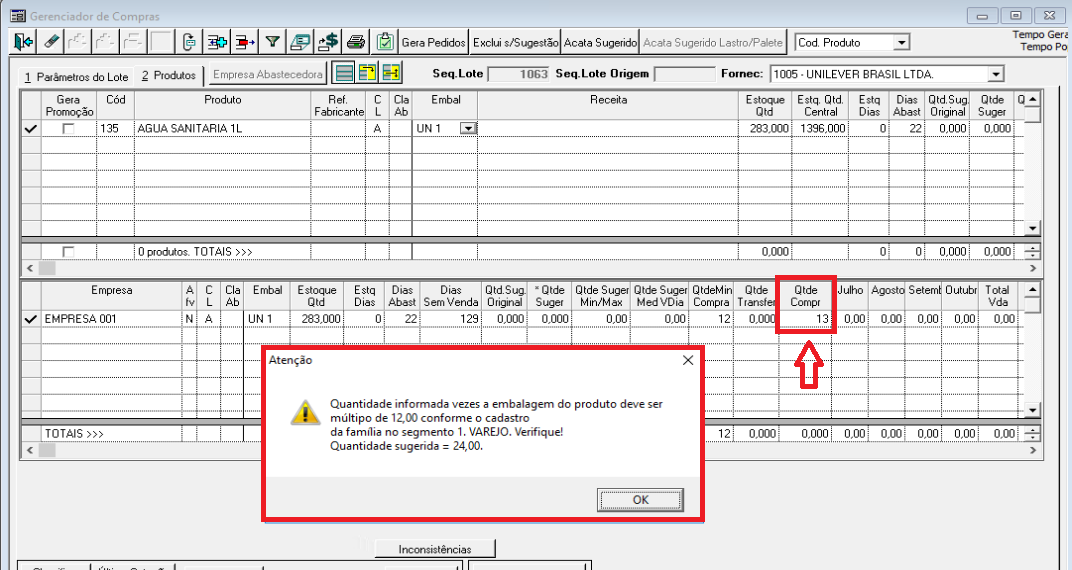Click the Seq.Lote Origem field
1072x570 pixels.
tap(682, 74)
